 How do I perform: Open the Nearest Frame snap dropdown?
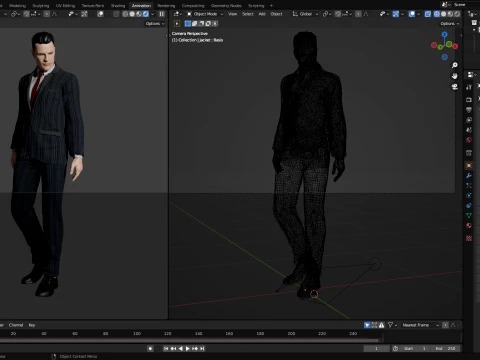tap(420, 325)
